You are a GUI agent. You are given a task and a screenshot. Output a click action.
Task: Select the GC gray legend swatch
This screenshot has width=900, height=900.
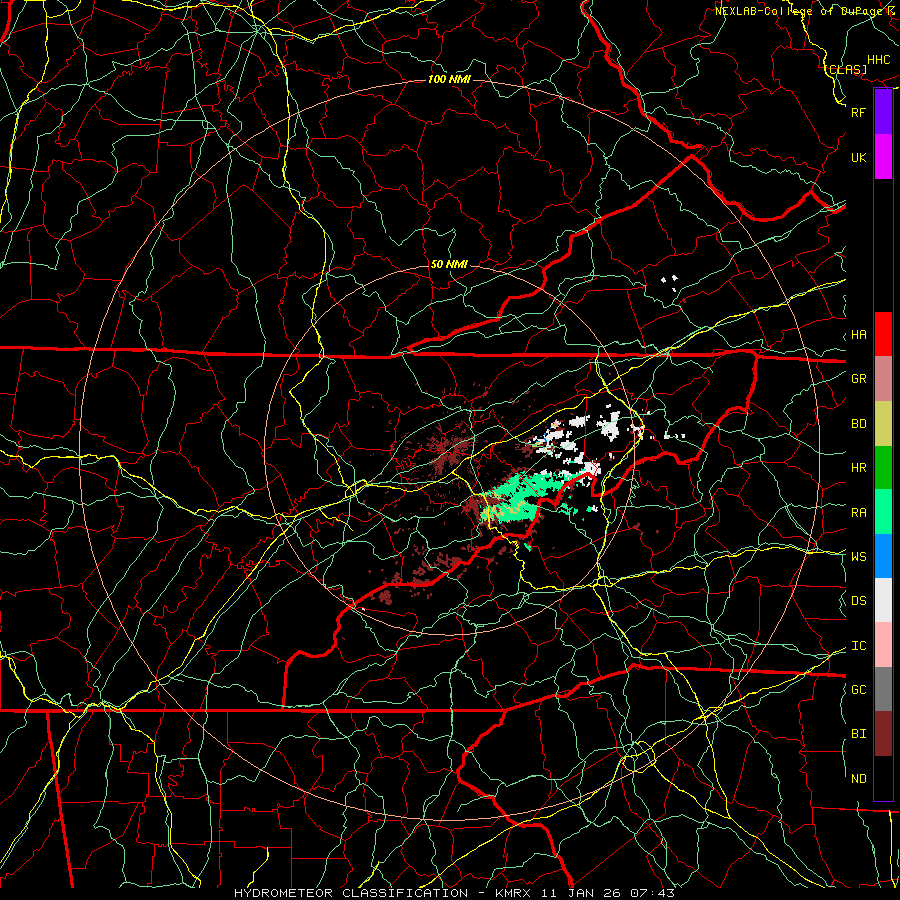pos(883,689)
